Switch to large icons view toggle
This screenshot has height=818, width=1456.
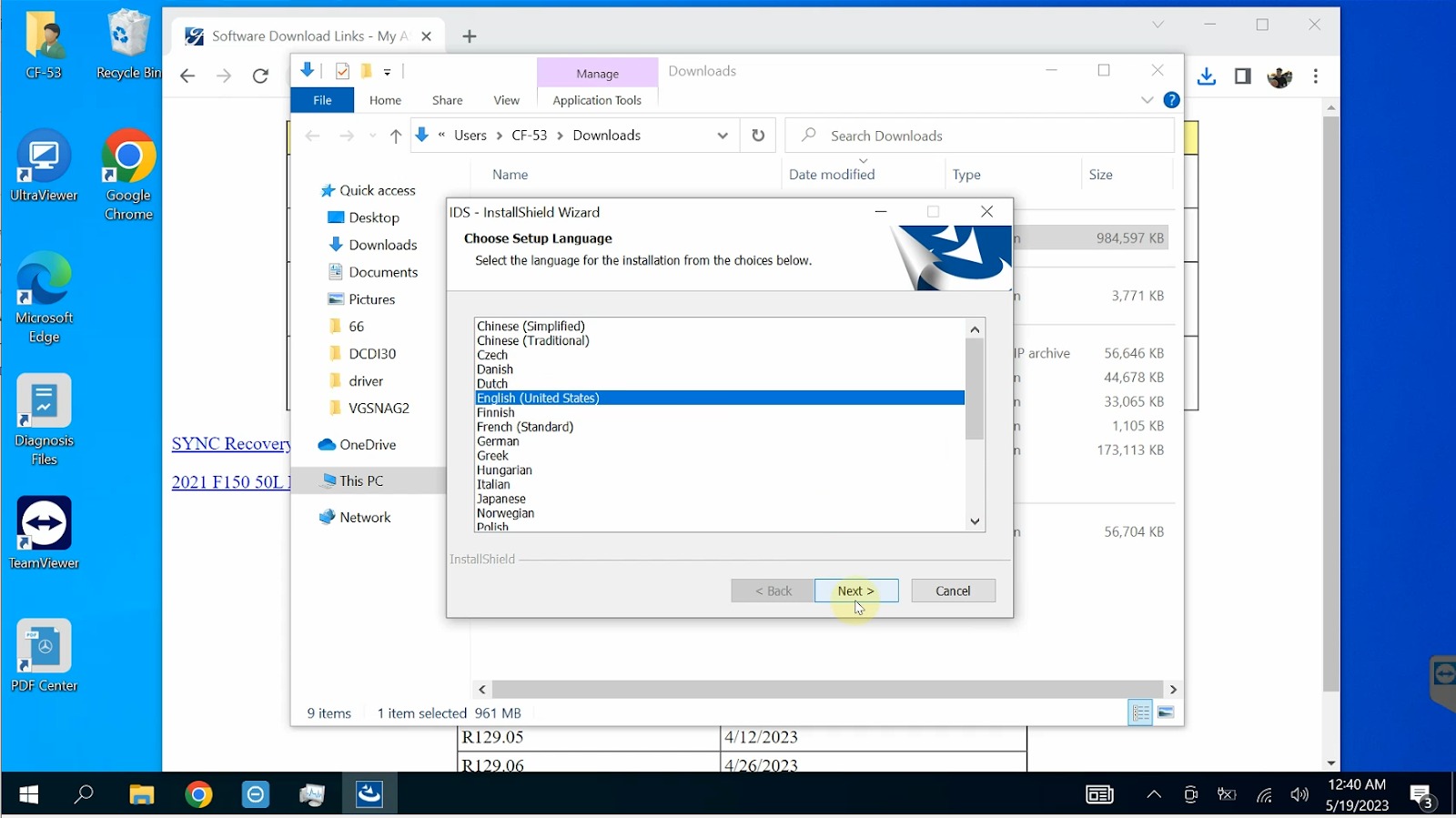pos(1166,713)
